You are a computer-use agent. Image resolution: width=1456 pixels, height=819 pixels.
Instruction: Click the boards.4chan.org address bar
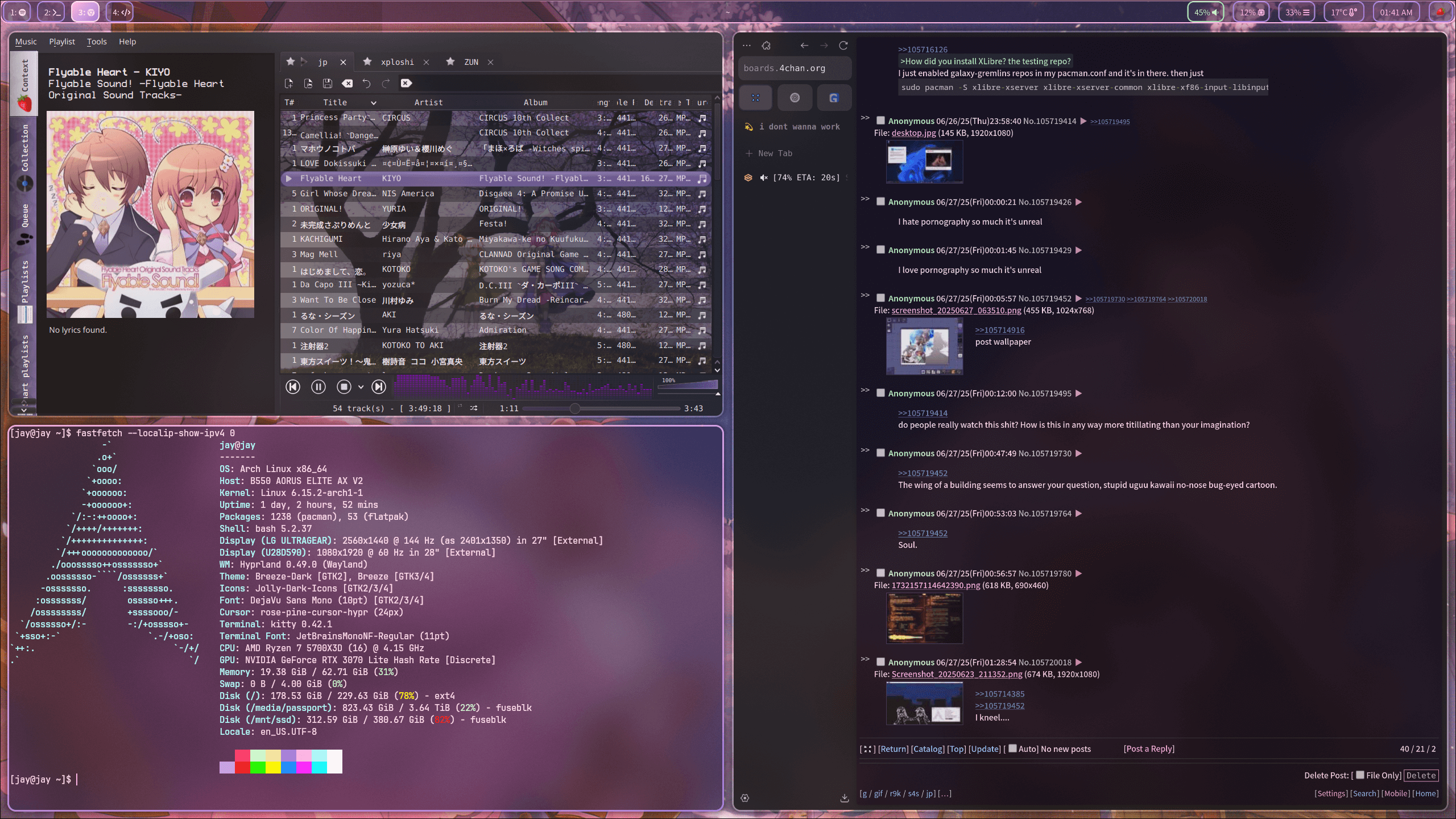point(795,68)
